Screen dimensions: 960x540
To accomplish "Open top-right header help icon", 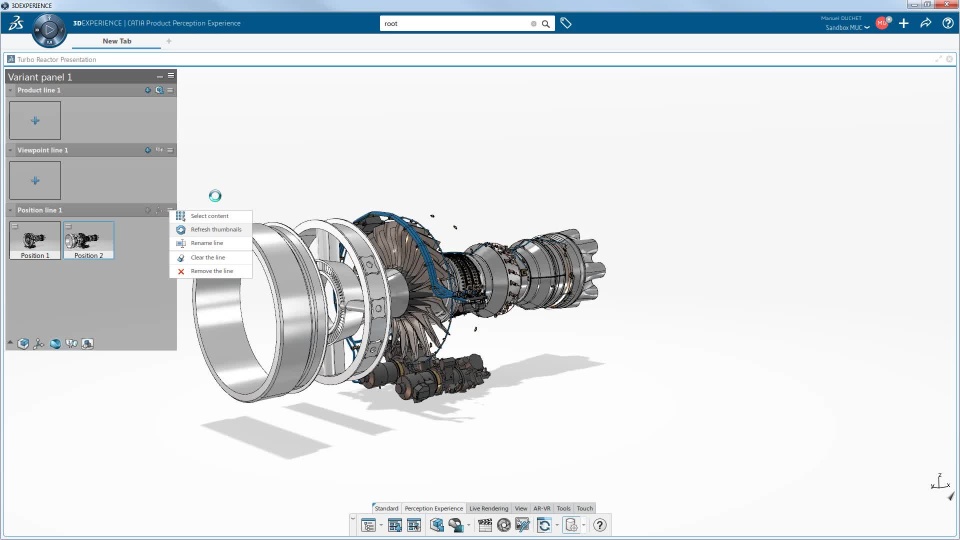I will click(x=948, y=23).
